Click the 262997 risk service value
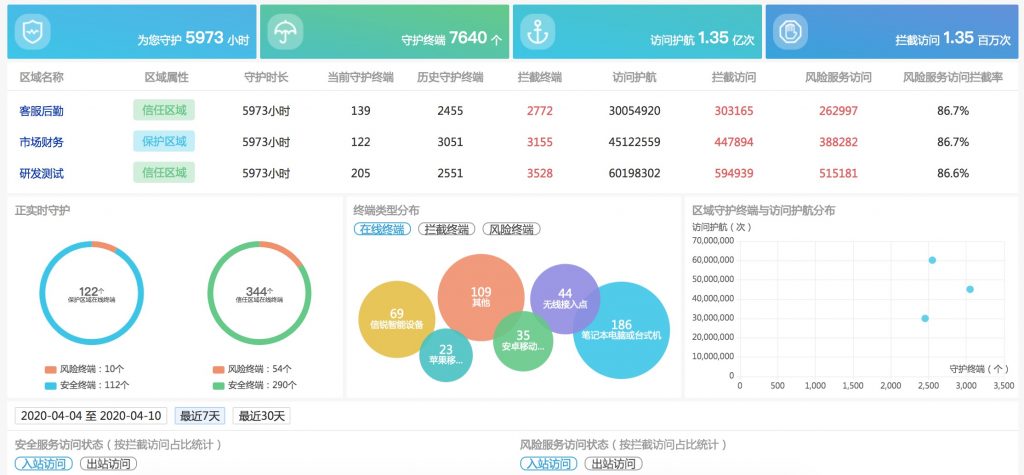Screen dimensions: 1024x475 tap(839, 111)
